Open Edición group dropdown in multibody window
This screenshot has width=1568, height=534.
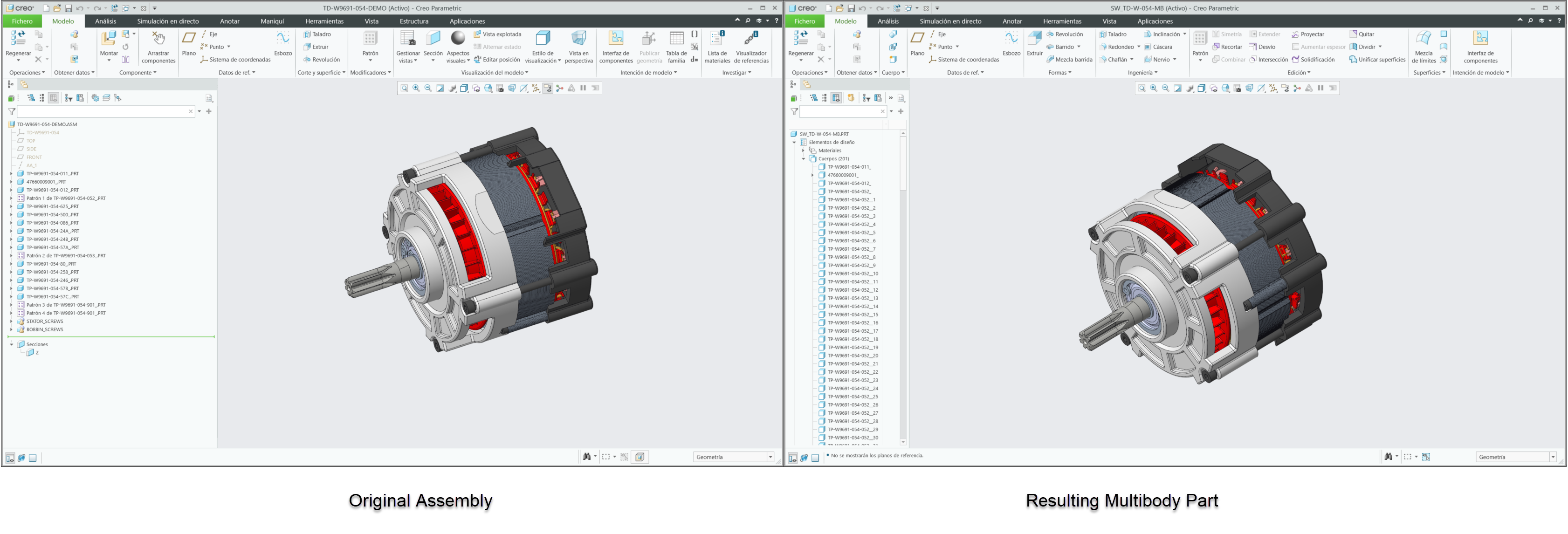coord(1299,72)
